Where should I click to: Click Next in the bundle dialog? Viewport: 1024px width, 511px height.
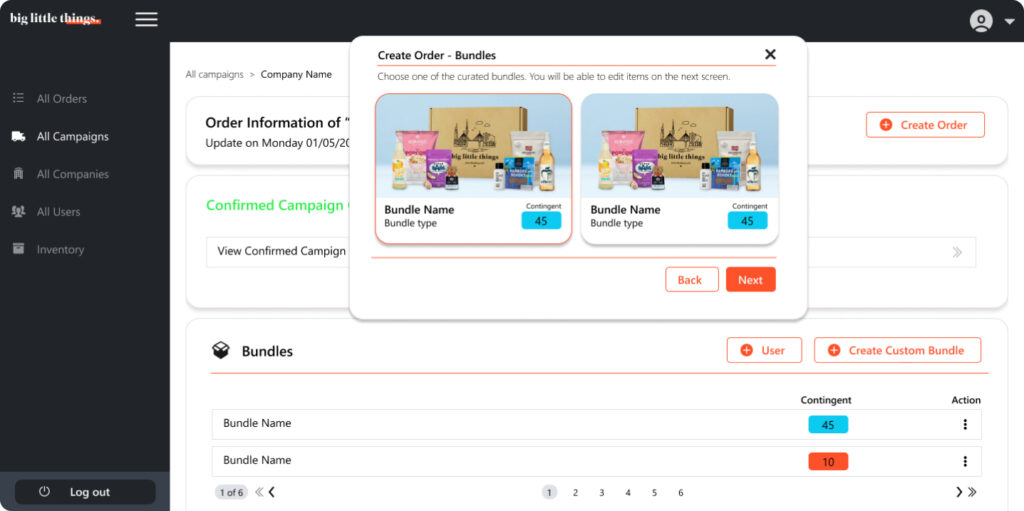pyautogui.click(x=750, y=280)
